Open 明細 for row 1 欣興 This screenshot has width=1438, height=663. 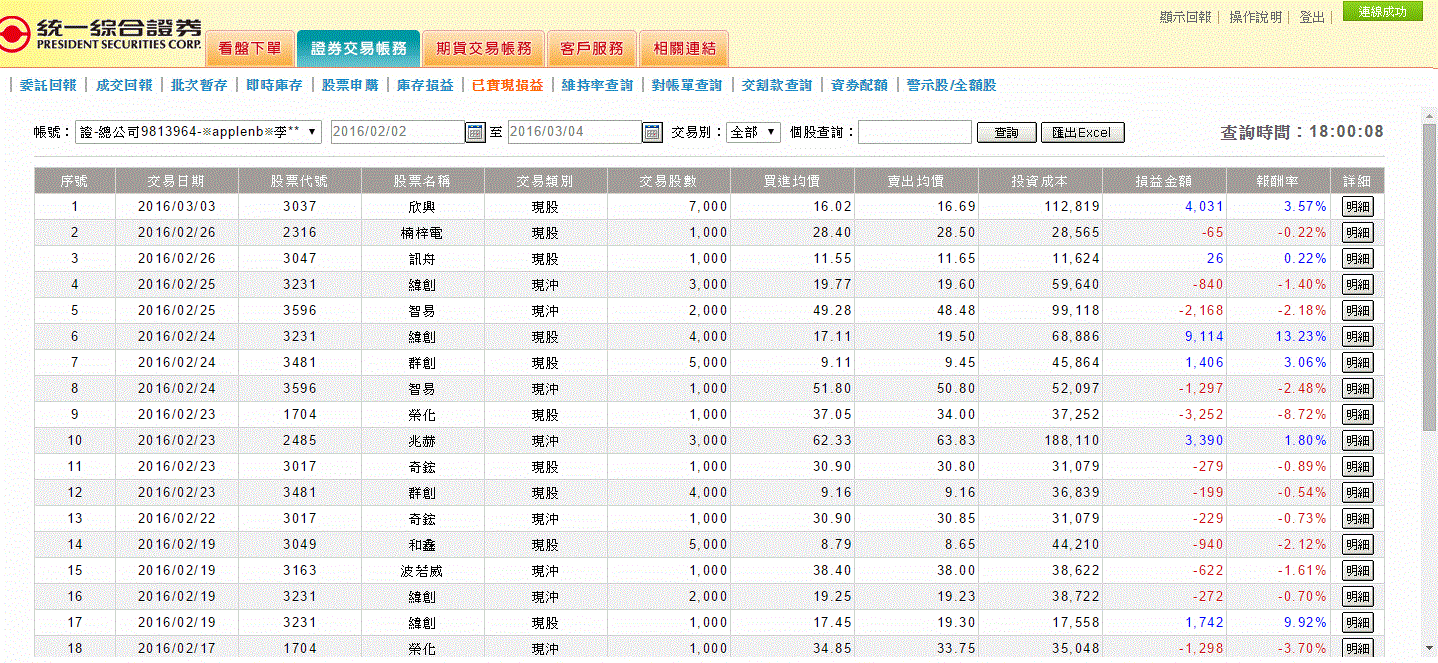coord(1357,207)
